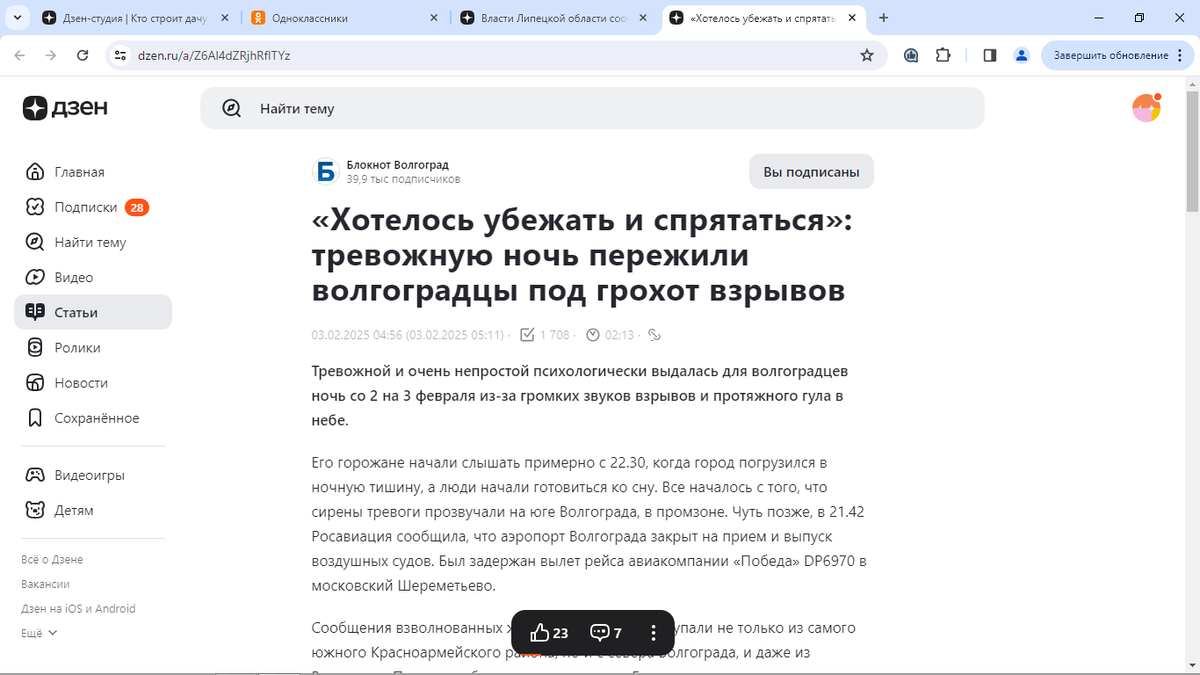Open the browser extensions puzzle icon
The height and width of the screenshot is (675, 1200).
tap(943, 55)
